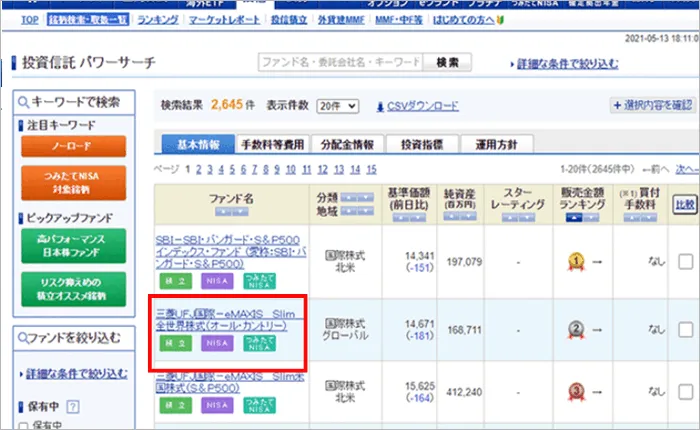Tick compare checkbox for eMAXIS Slim 全世界株式 row
The image size is (700, 430).
coord(685,330)
